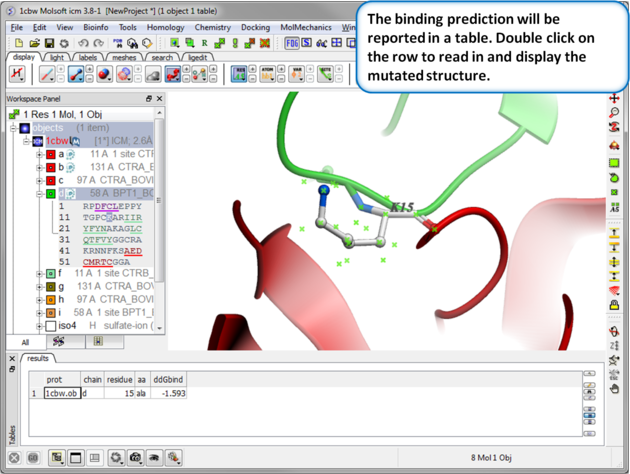Click the red chain c color square
The width and height of the screenshot is (630, 474).
pyautogui.click(x=51, y=181)
